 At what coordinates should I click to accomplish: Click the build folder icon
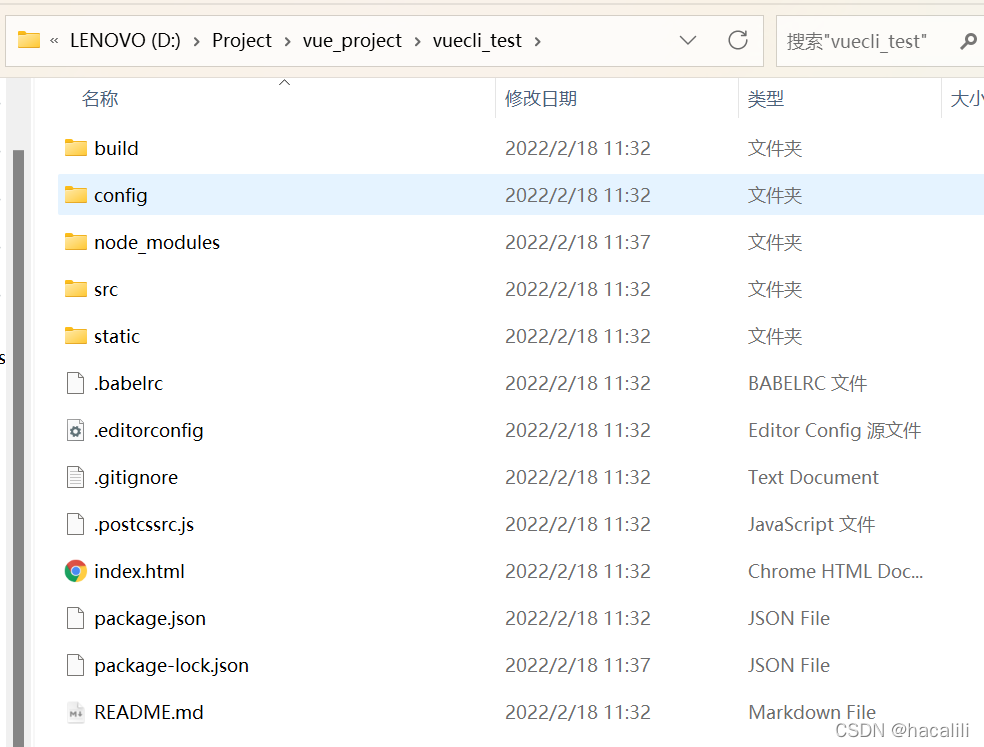[x=76, y=148]
